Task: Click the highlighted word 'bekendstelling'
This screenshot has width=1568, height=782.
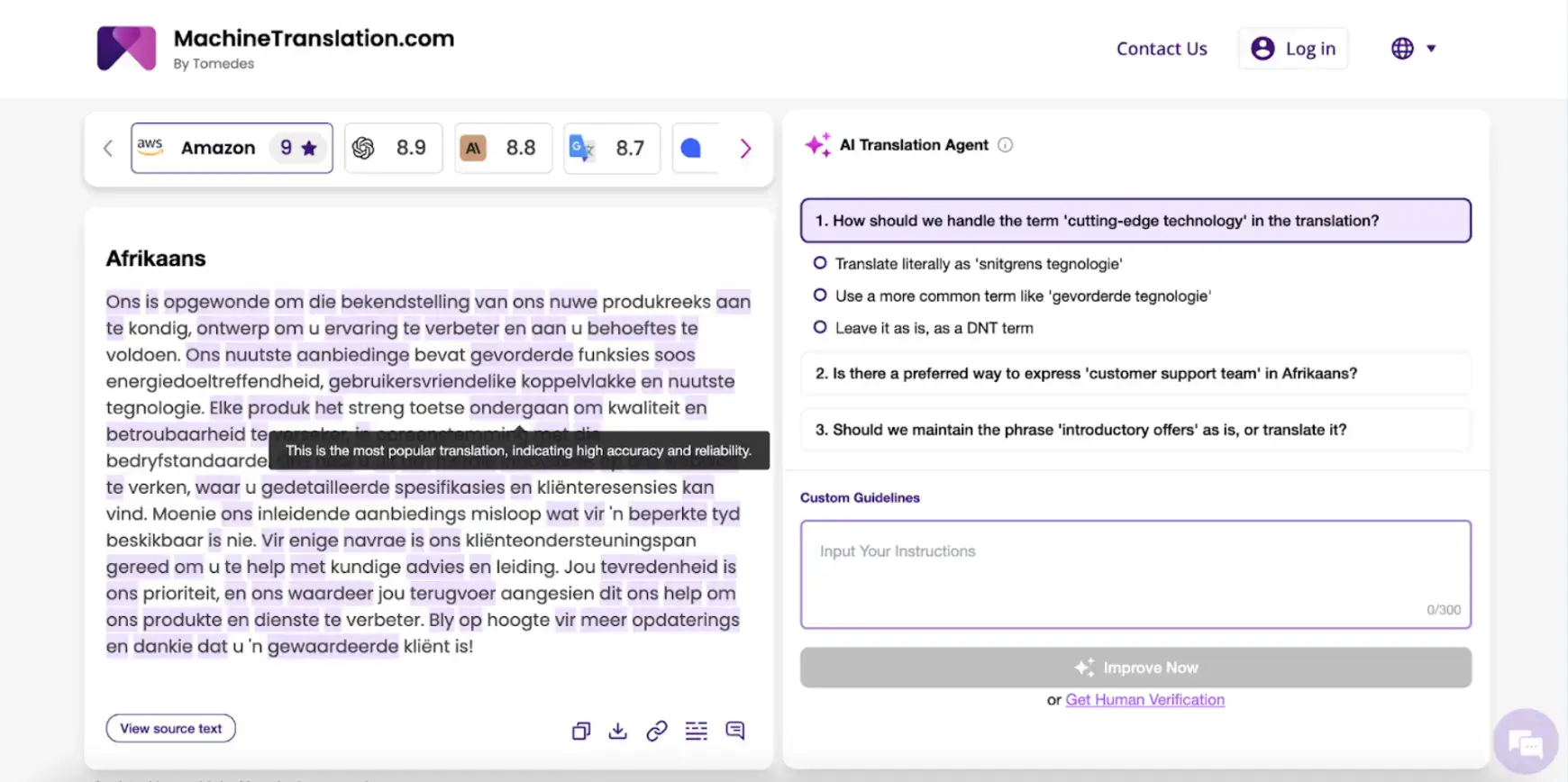Action: click(406, 302)
